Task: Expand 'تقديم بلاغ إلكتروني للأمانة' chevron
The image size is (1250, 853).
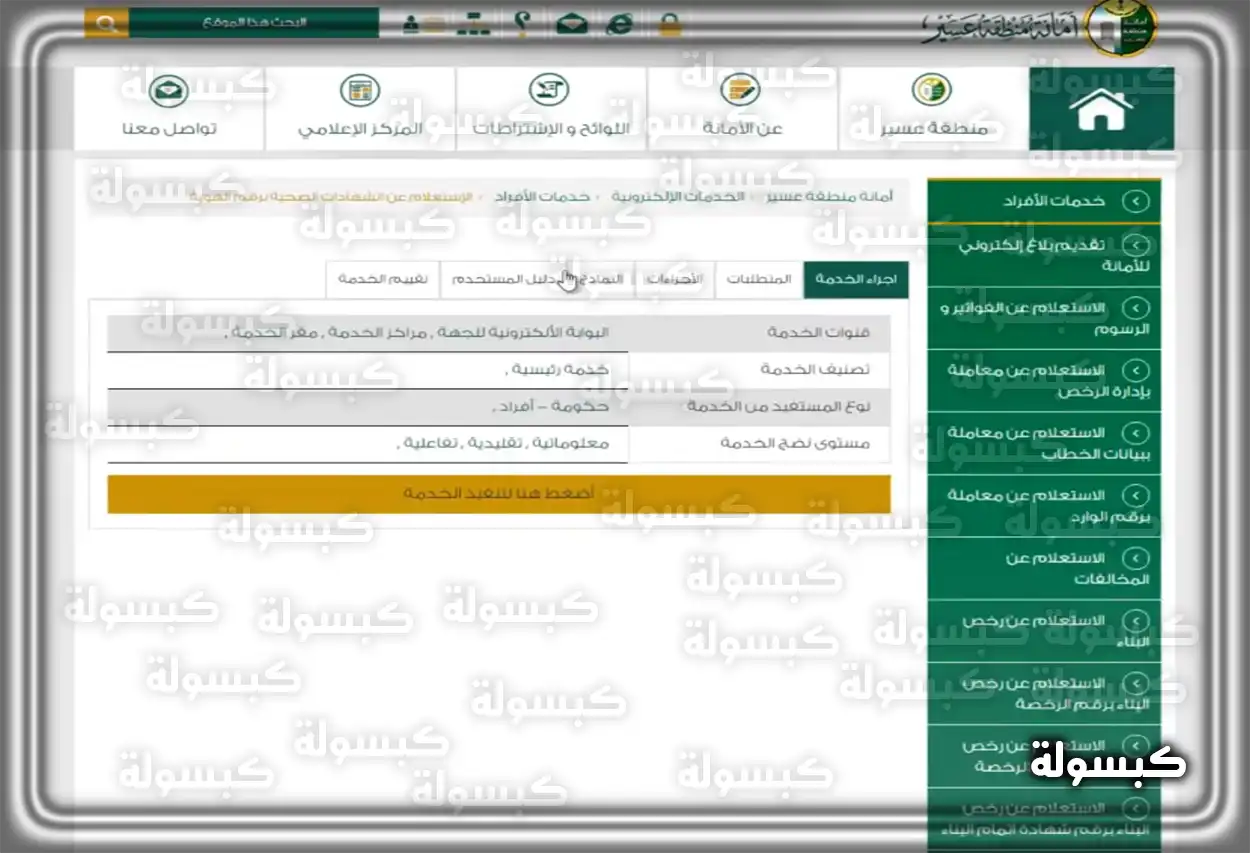Action: [1135, 243]
